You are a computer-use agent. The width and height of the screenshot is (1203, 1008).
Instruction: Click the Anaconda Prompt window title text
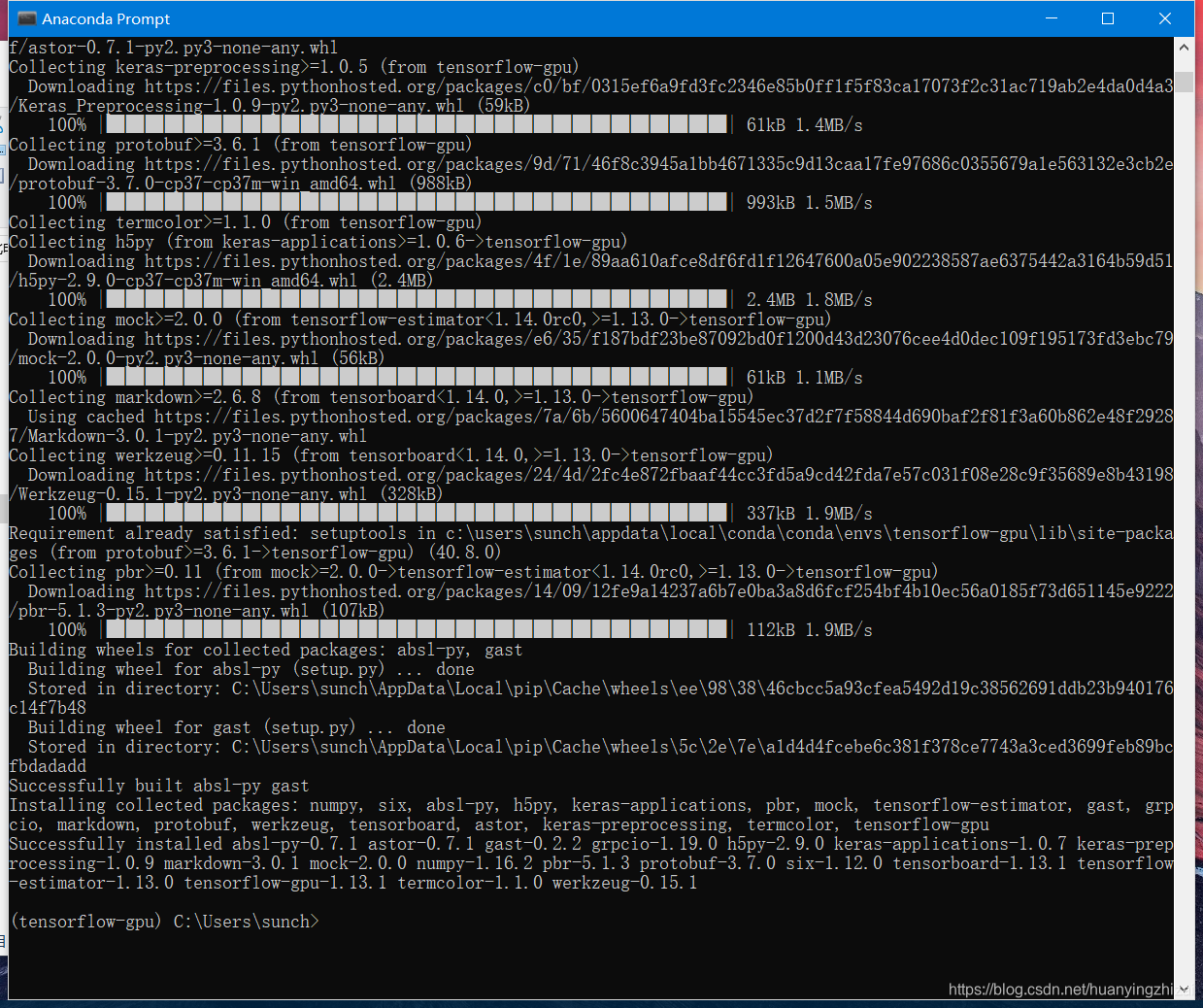pyautogui.click(x=106, y=18)
